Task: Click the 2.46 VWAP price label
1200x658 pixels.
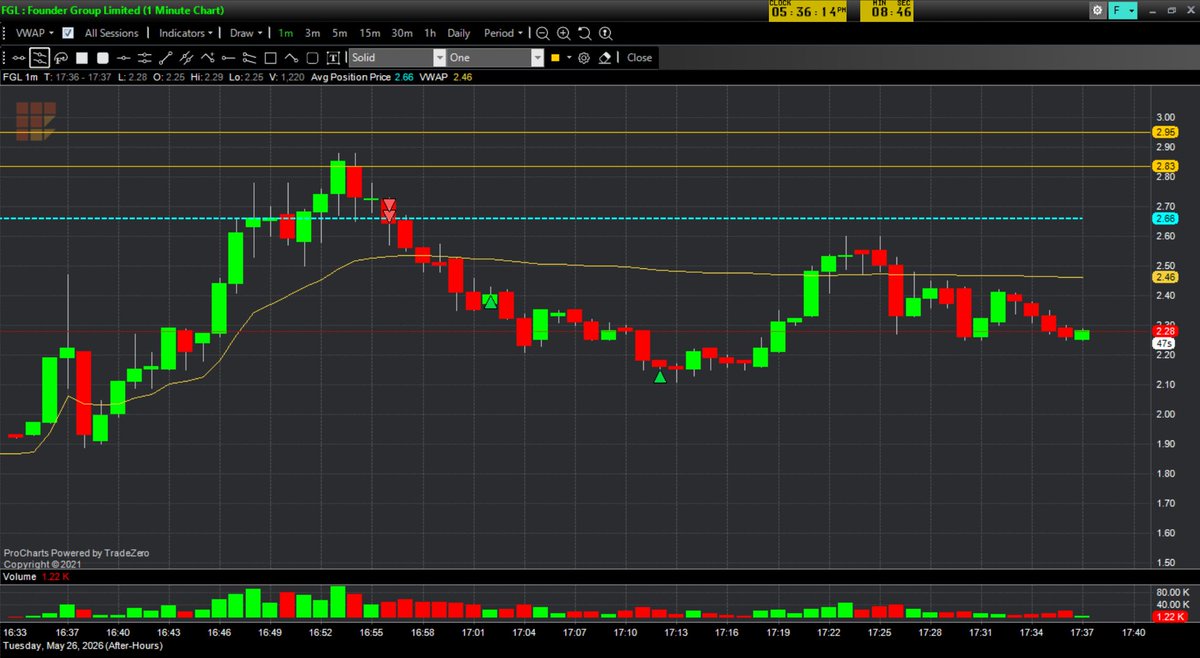Action: [x=1166, y=277]
